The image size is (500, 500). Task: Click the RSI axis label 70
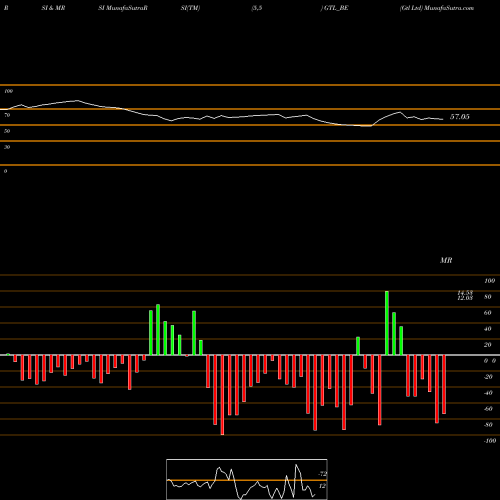click(7, 115)
